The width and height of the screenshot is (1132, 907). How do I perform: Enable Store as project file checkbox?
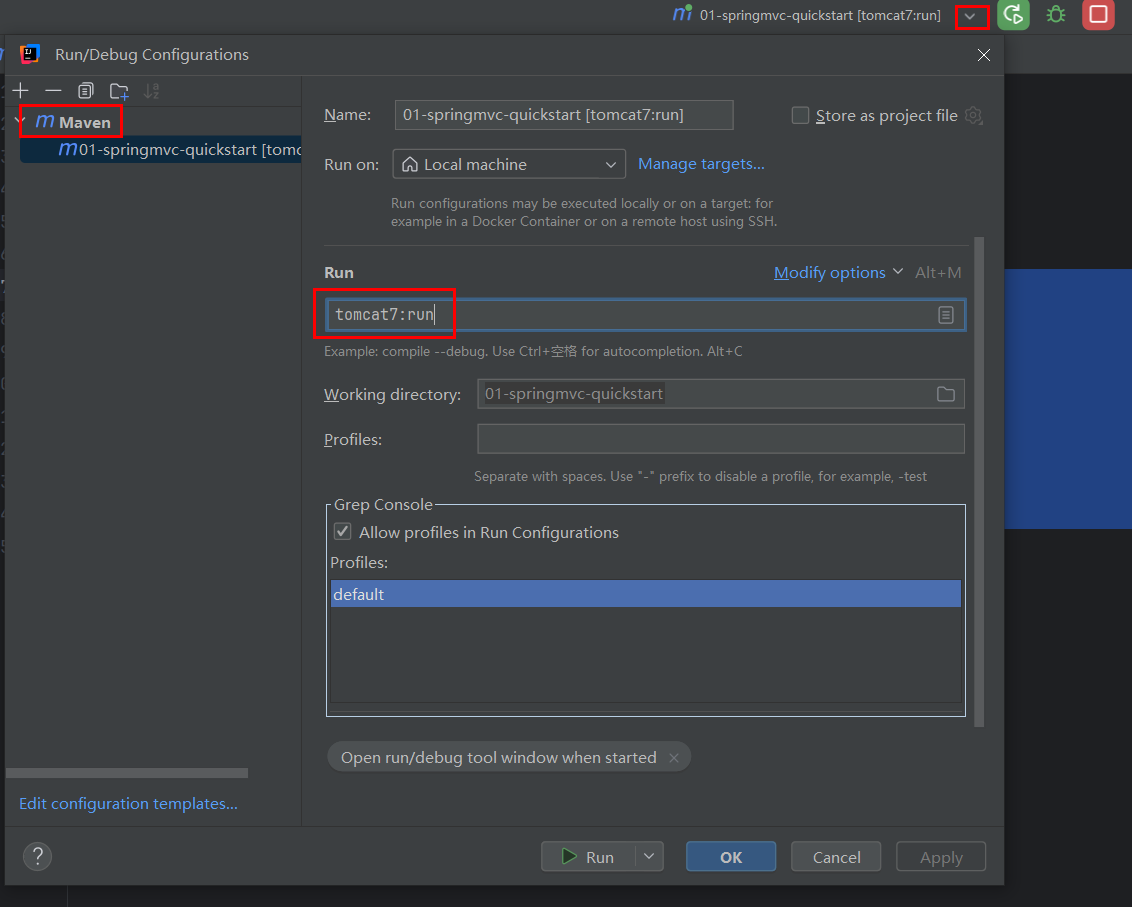pos(800,116)
